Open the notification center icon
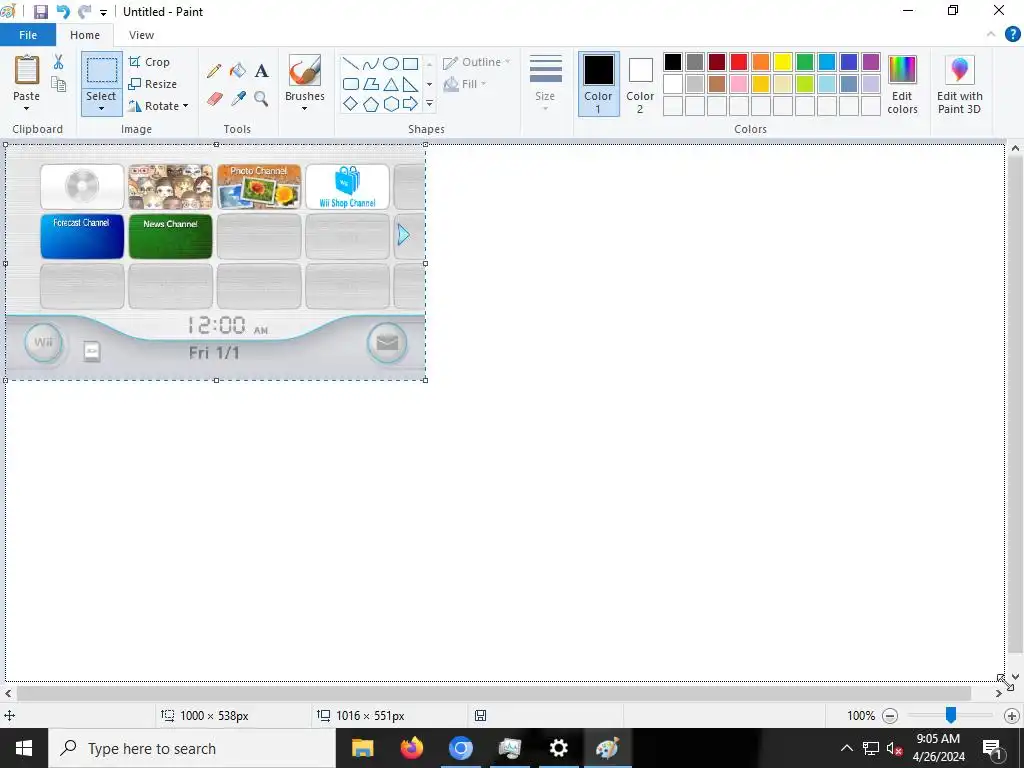This screenshot has height=768, width=1024. pyautogui.click(x=993, y=748)
